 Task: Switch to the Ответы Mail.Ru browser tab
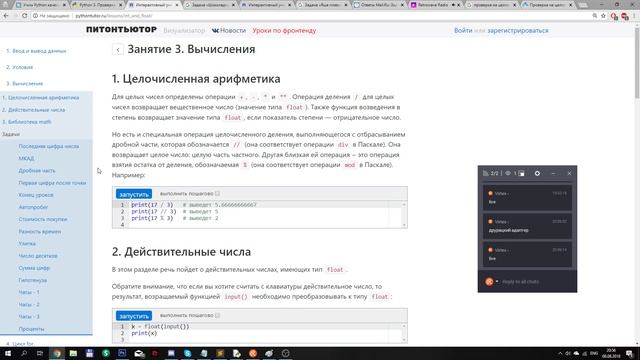coord(378,5)
